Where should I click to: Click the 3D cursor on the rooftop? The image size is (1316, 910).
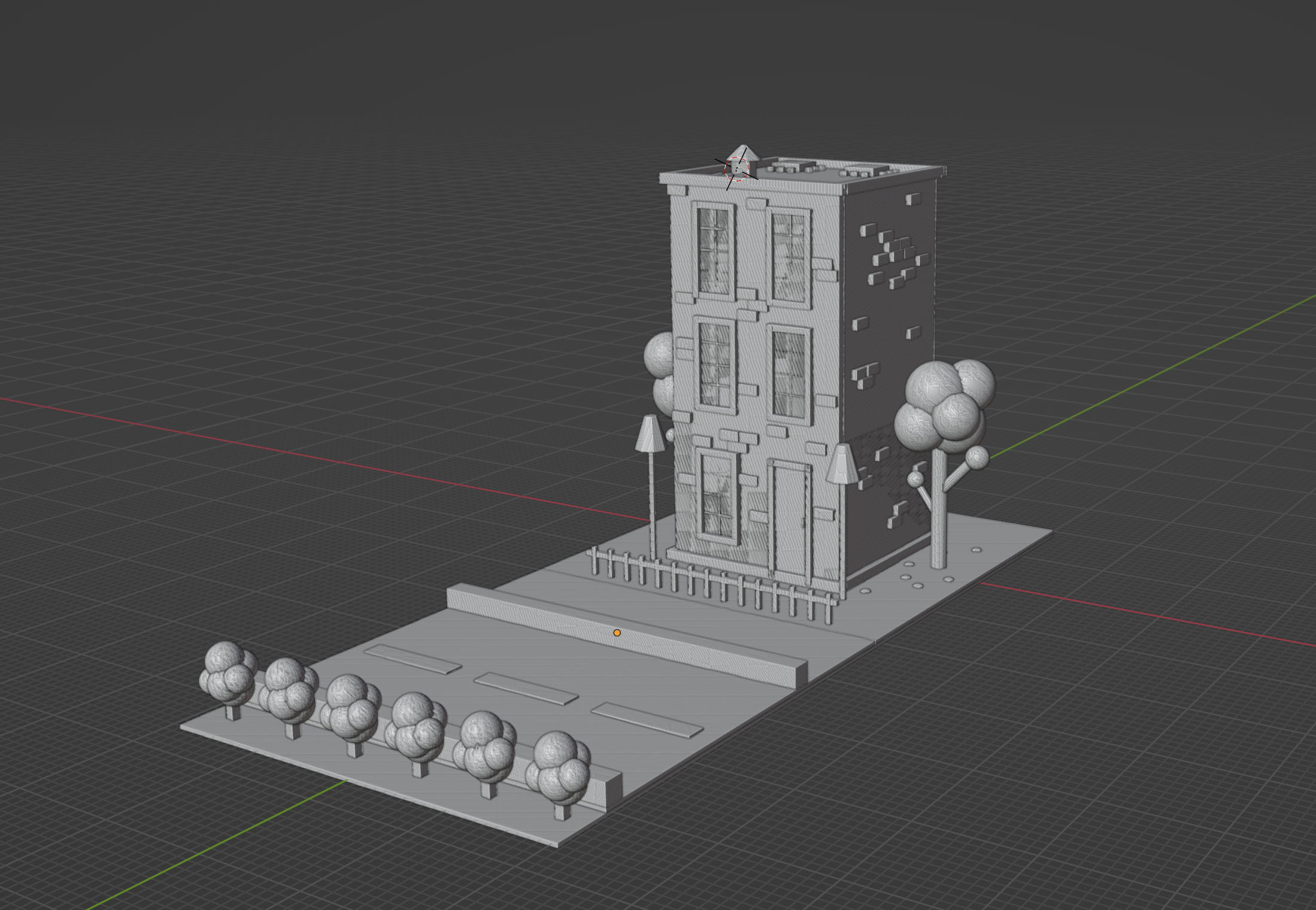(x=736, y=169)
